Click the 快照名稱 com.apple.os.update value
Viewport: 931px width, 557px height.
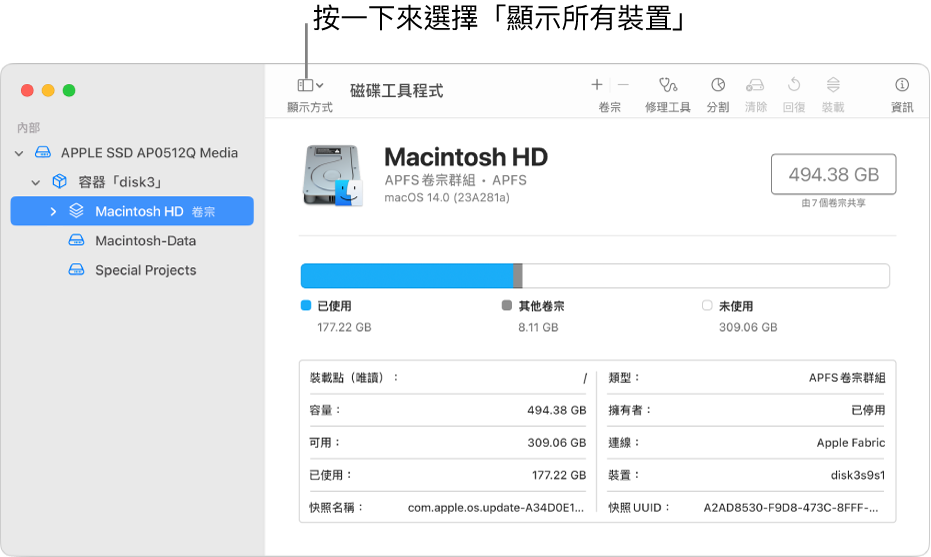(x=496, y=508)
